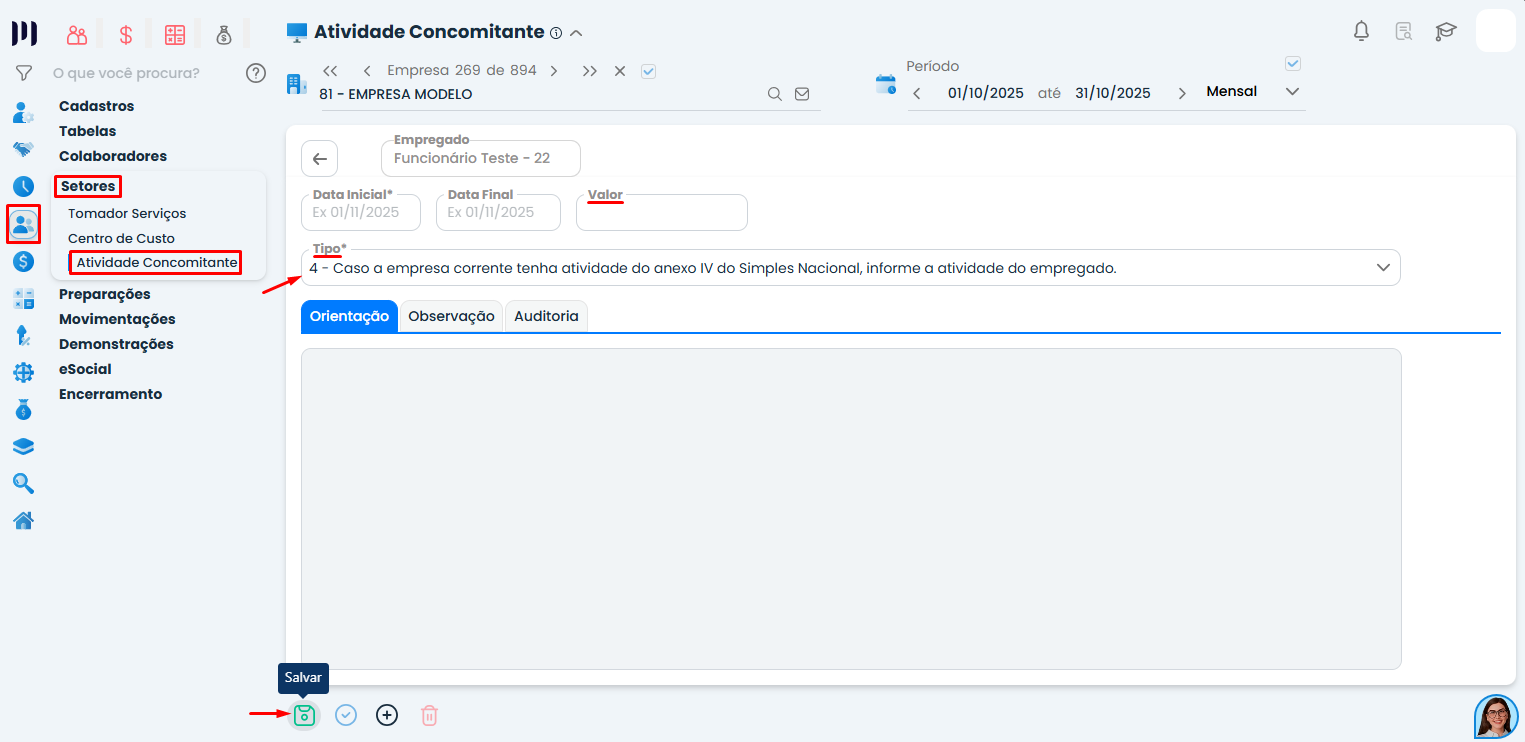1525x742 pixels.
Task: Search companies with the magnifier icon
Action: point(774,94)
